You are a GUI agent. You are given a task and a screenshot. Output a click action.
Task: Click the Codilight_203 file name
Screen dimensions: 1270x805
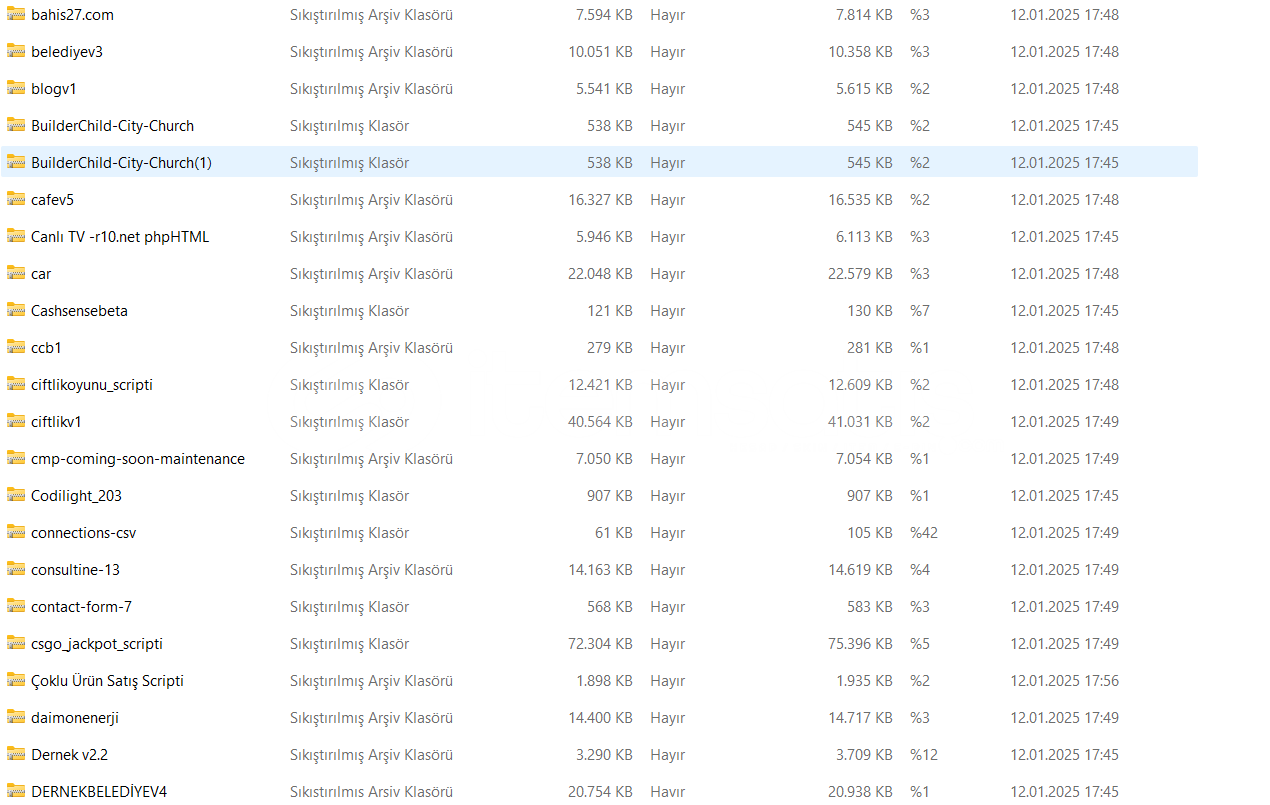(76, 496)
